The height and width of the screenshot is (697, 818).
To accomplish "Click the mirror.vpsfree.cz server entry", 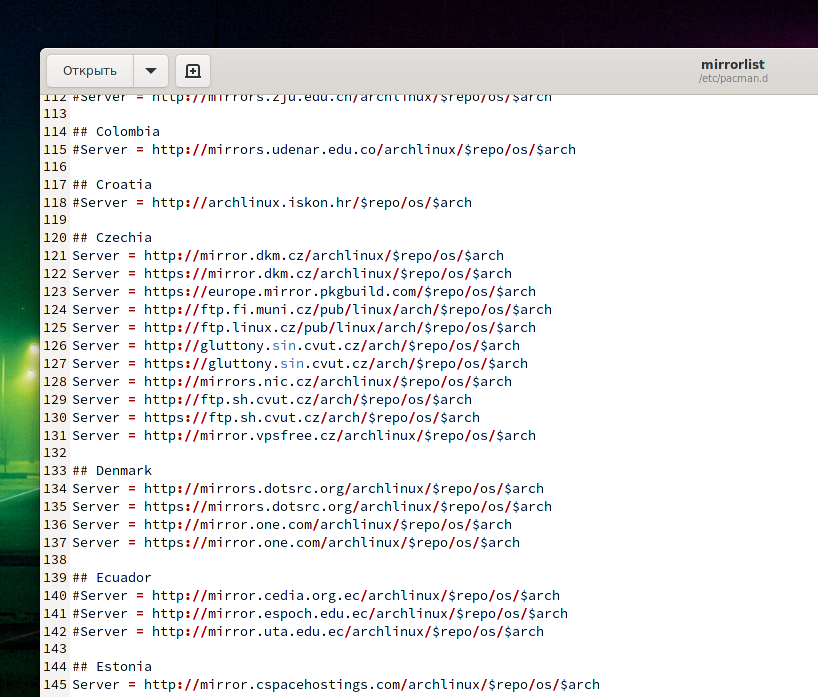I will 303,436.
